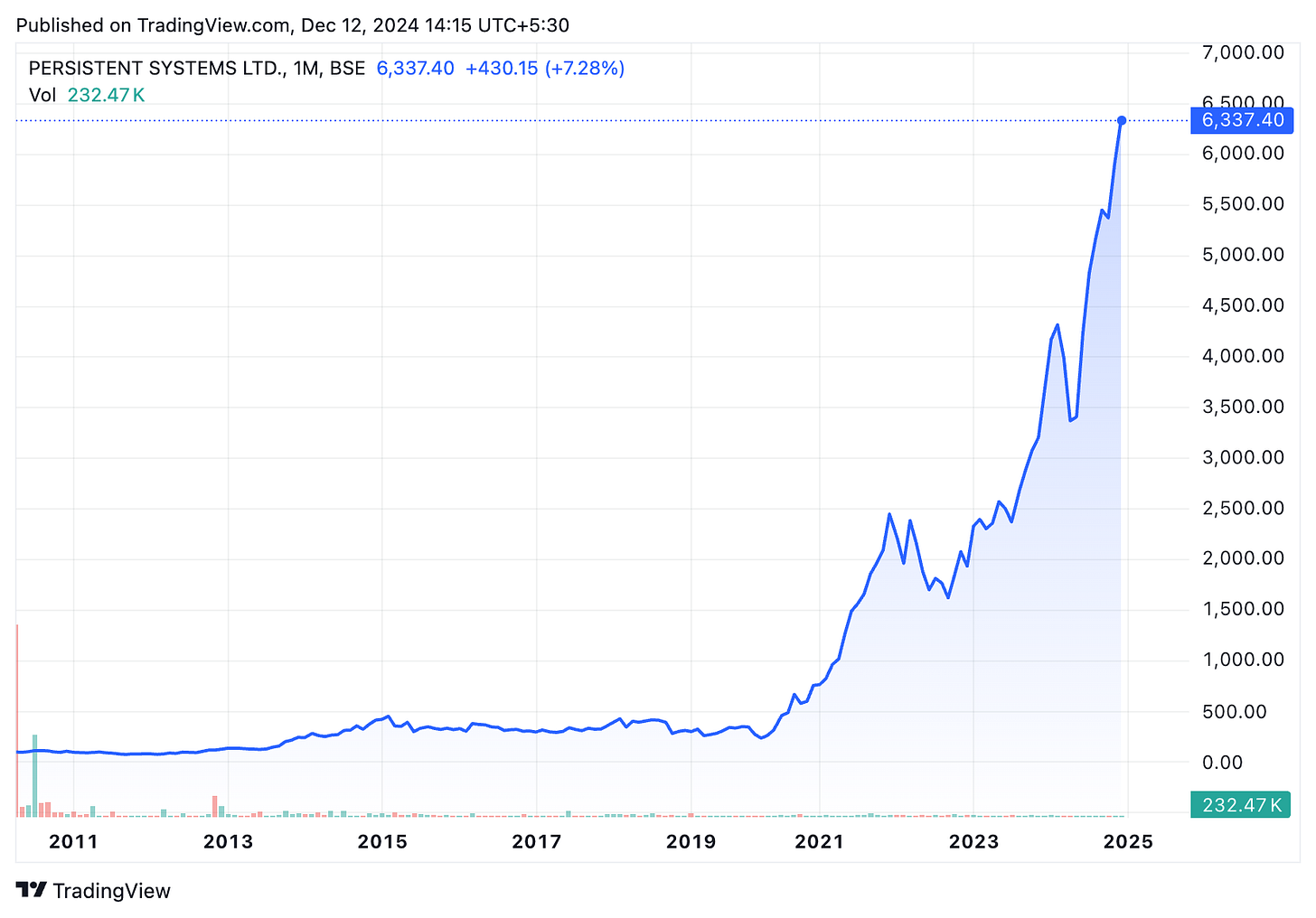The height and width of the screenshot is (918, 1316).
Task: Click the 7,000.00 price axis label
Action: pos(1243,52)
